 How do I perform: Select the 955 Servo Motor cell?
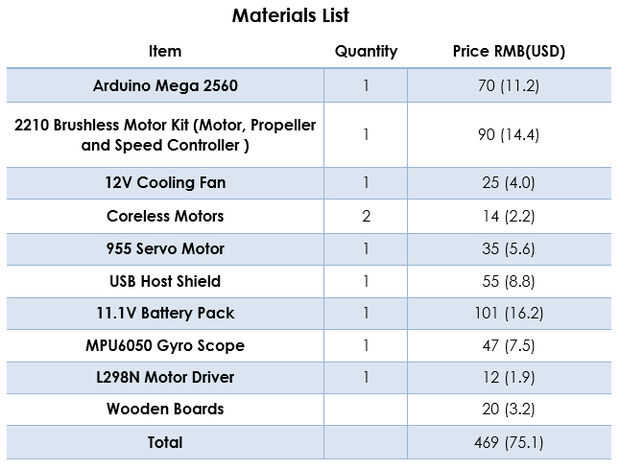tap(165, 248)
